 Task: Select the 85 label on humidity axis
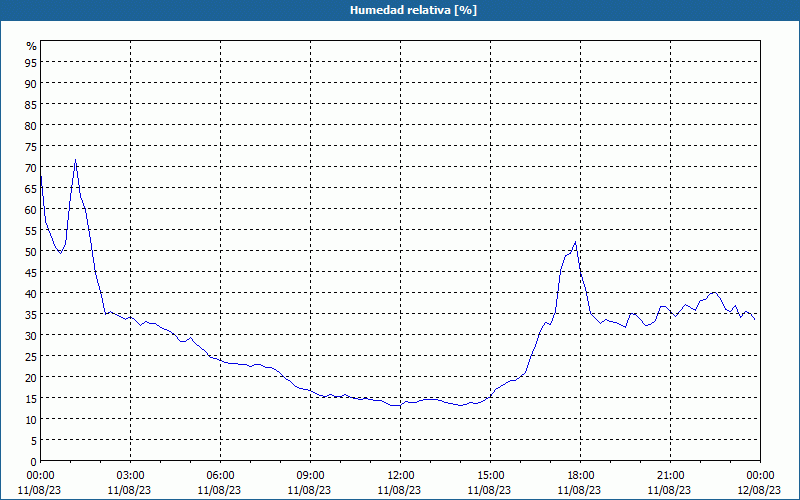[x=31, y=105]
